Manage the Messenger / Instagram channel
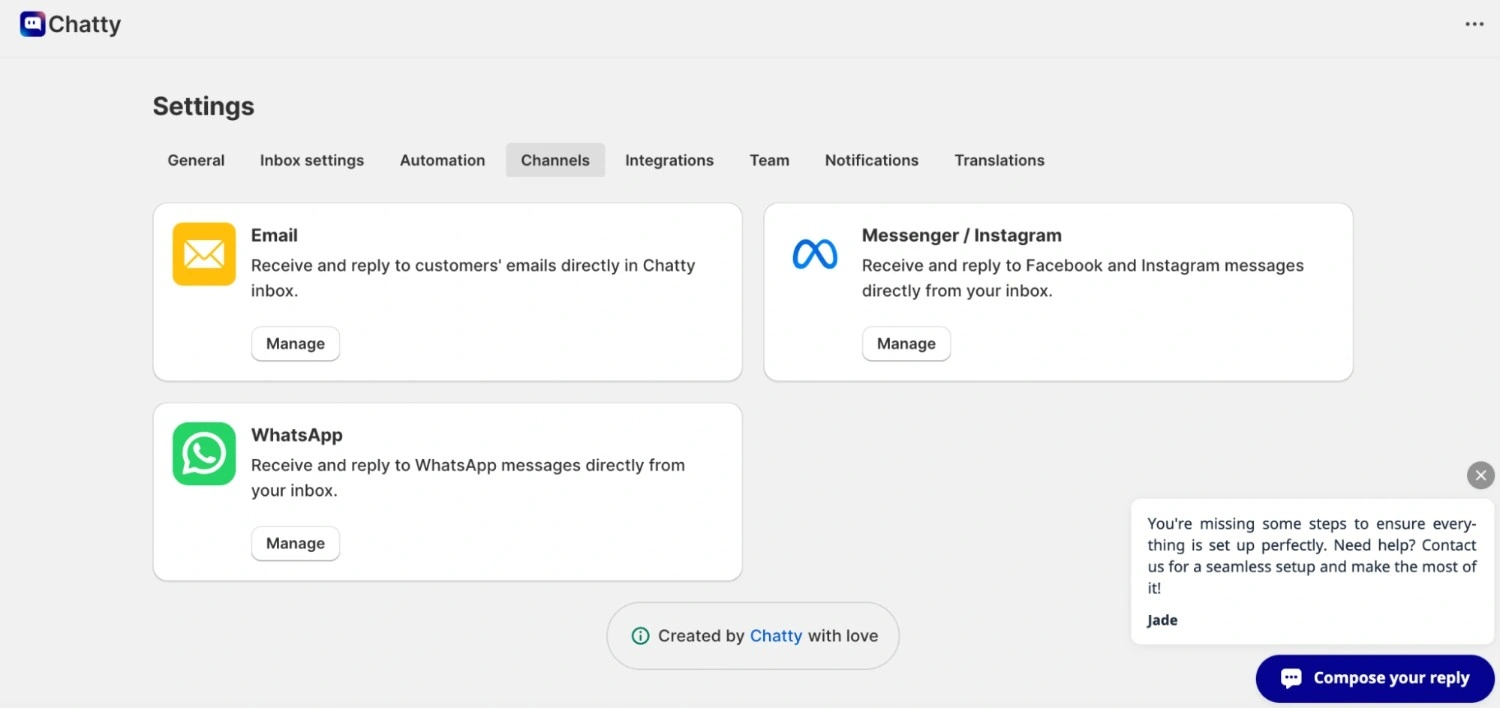The image size is (1500, 708). (x=906, y=343)
